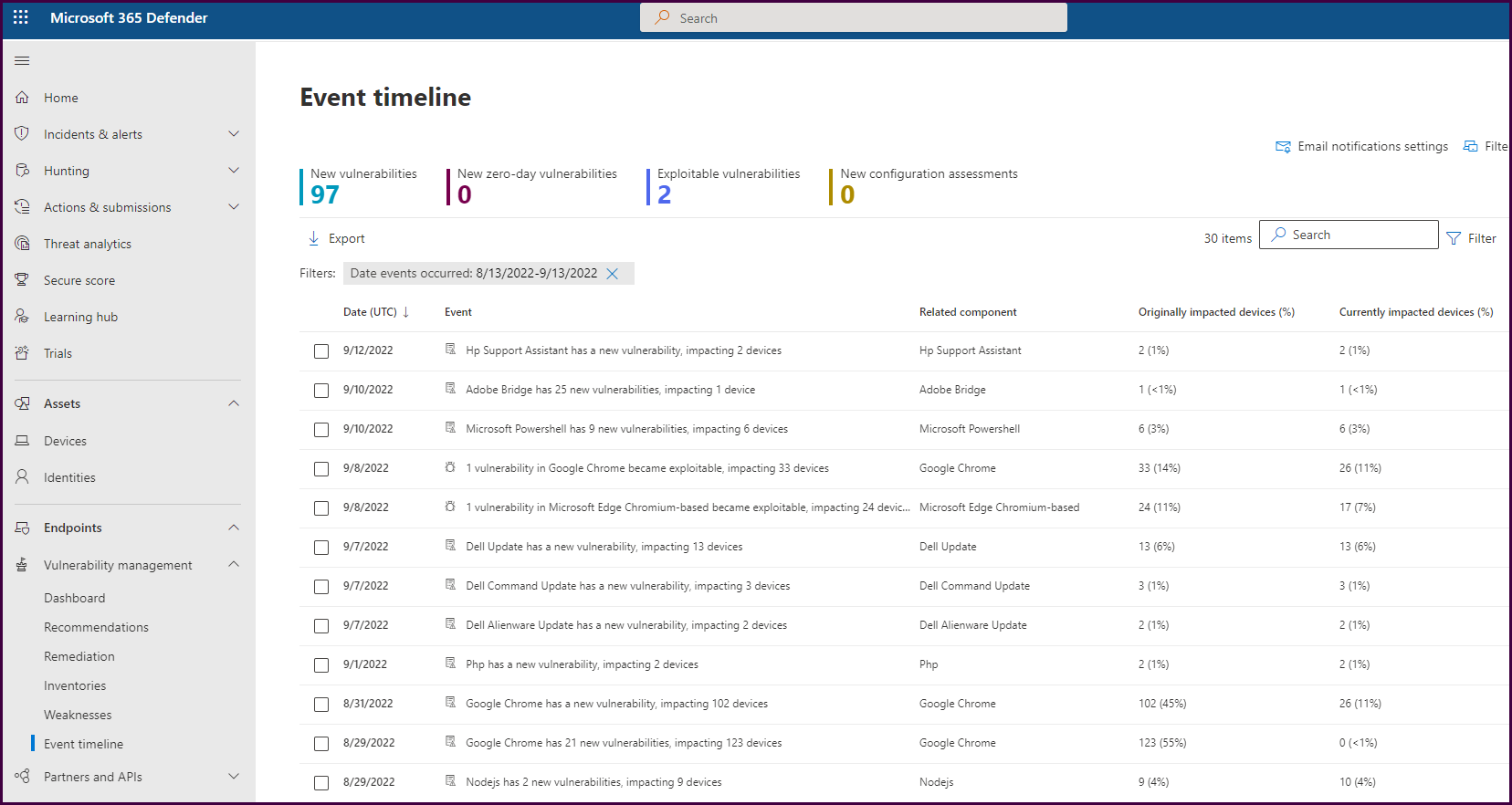The image size is (1512, 805).
Task: Sort by the Date (UTC) column header
Action: click(x=371, y=312)
